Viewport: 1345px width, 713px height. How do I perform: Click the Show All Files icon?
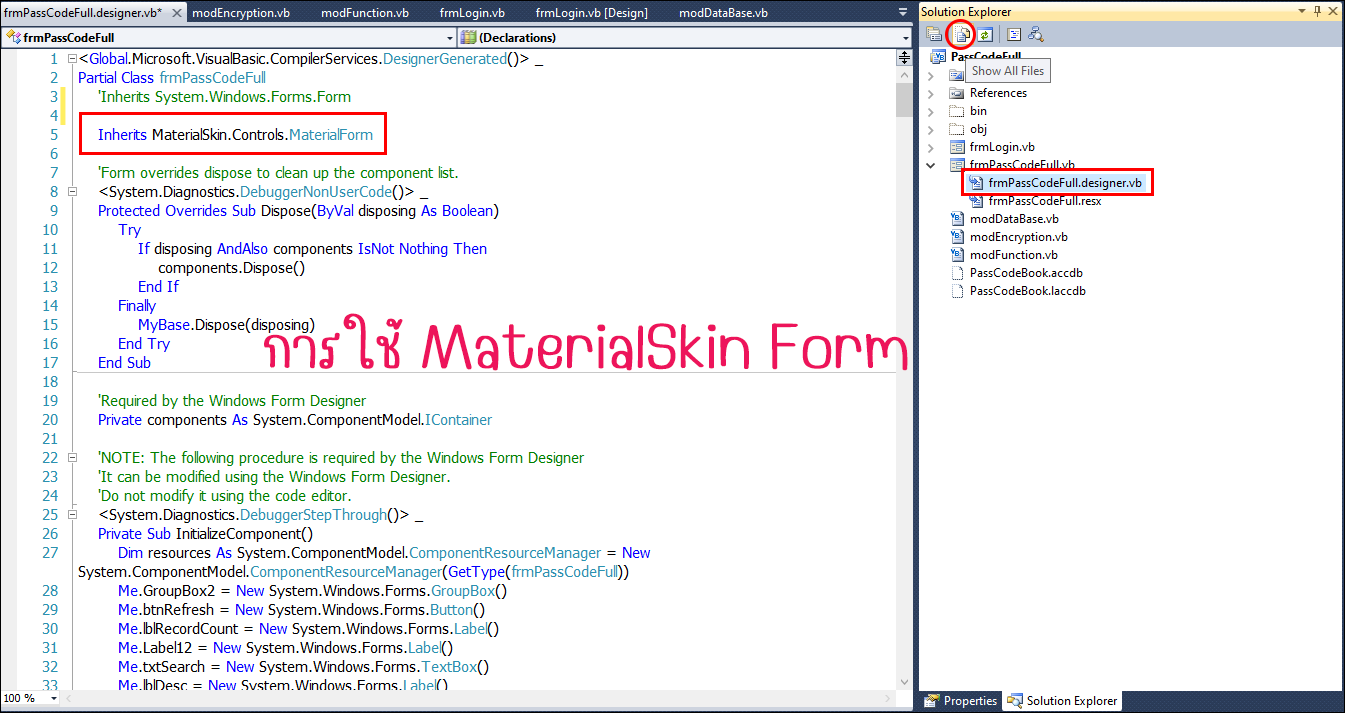pos(961,34)
